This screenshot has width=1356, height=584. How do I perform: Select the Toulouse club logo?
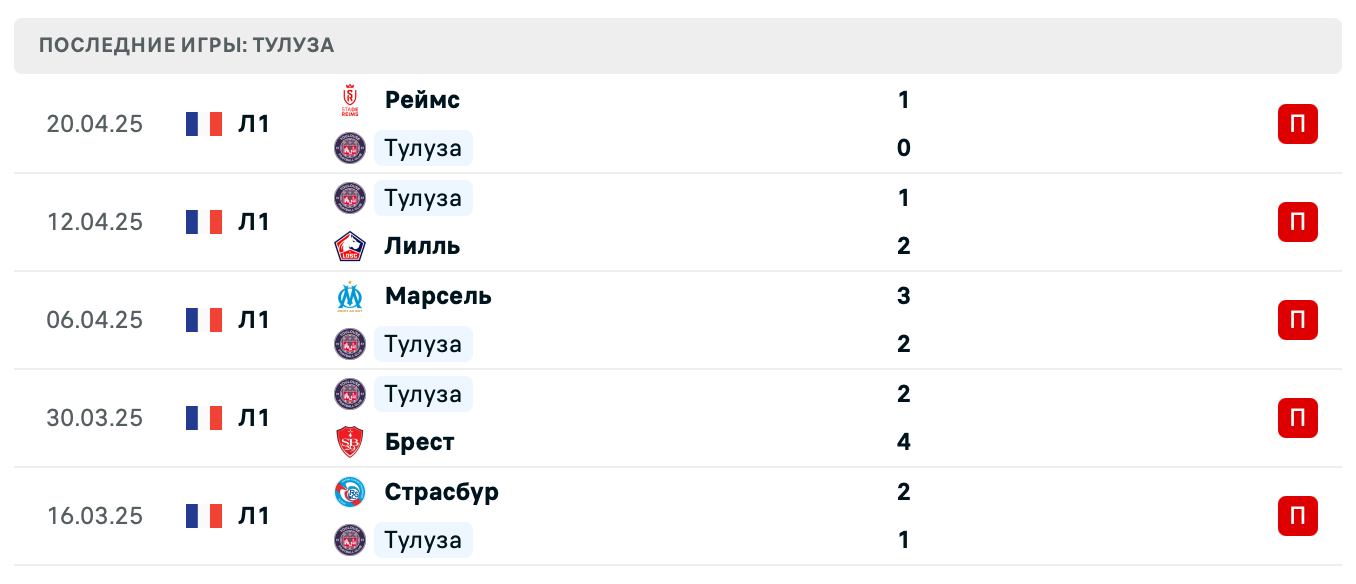(349, 148)
